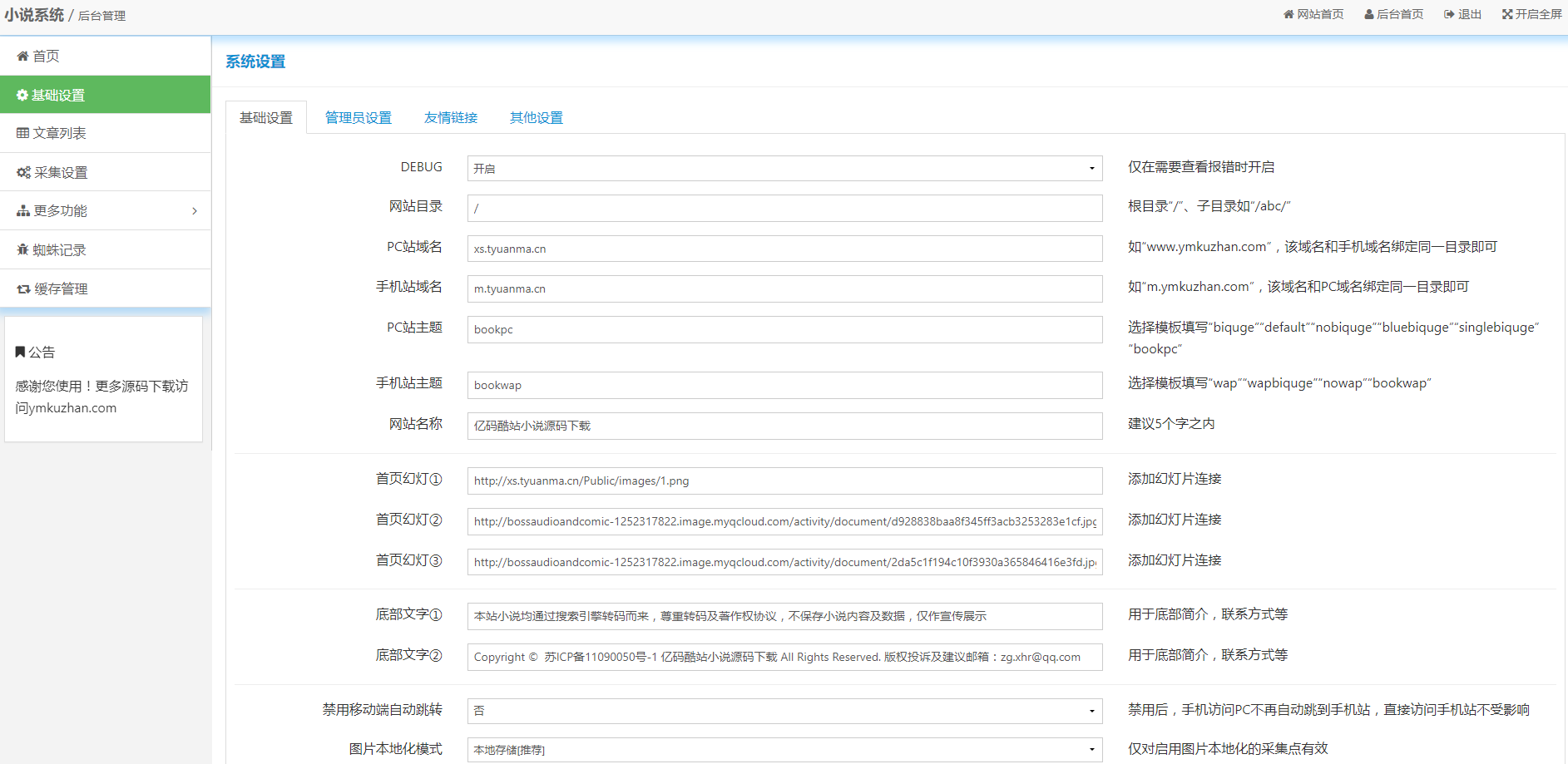Click the sitemap icon beside 更多功能
1568x764 pixels.
[23, 211]
